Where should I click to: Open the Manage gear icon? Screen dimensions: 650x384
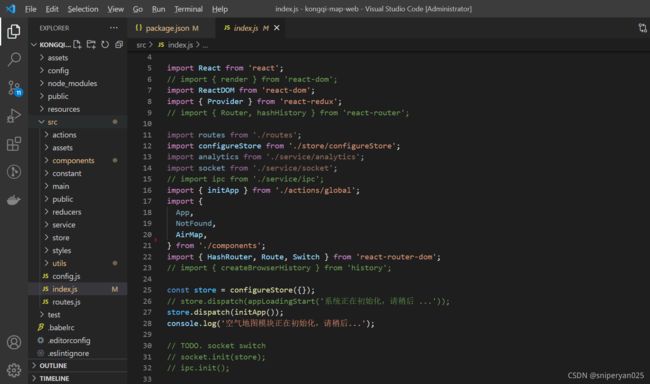14,370
